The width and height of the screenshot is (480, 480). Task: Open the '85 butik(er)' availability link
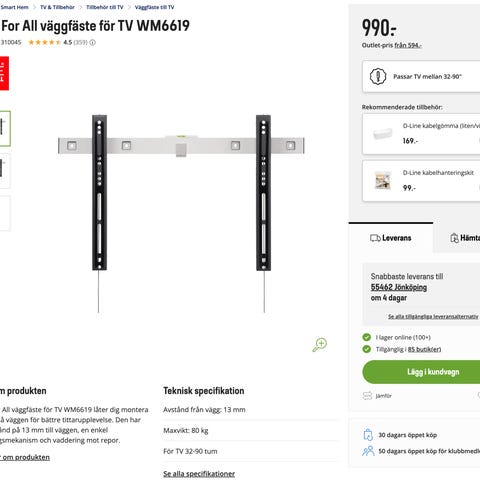point(424,349)
